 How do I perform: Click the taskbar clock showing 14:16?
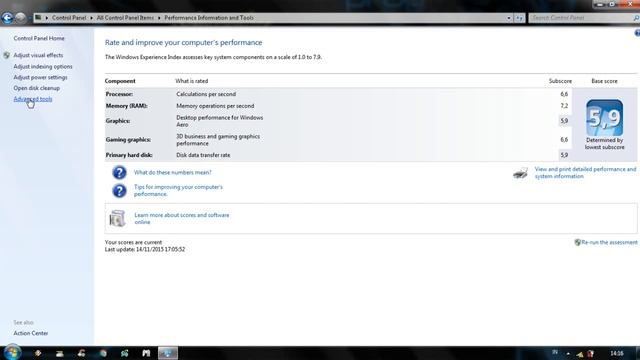coord(617,353)
